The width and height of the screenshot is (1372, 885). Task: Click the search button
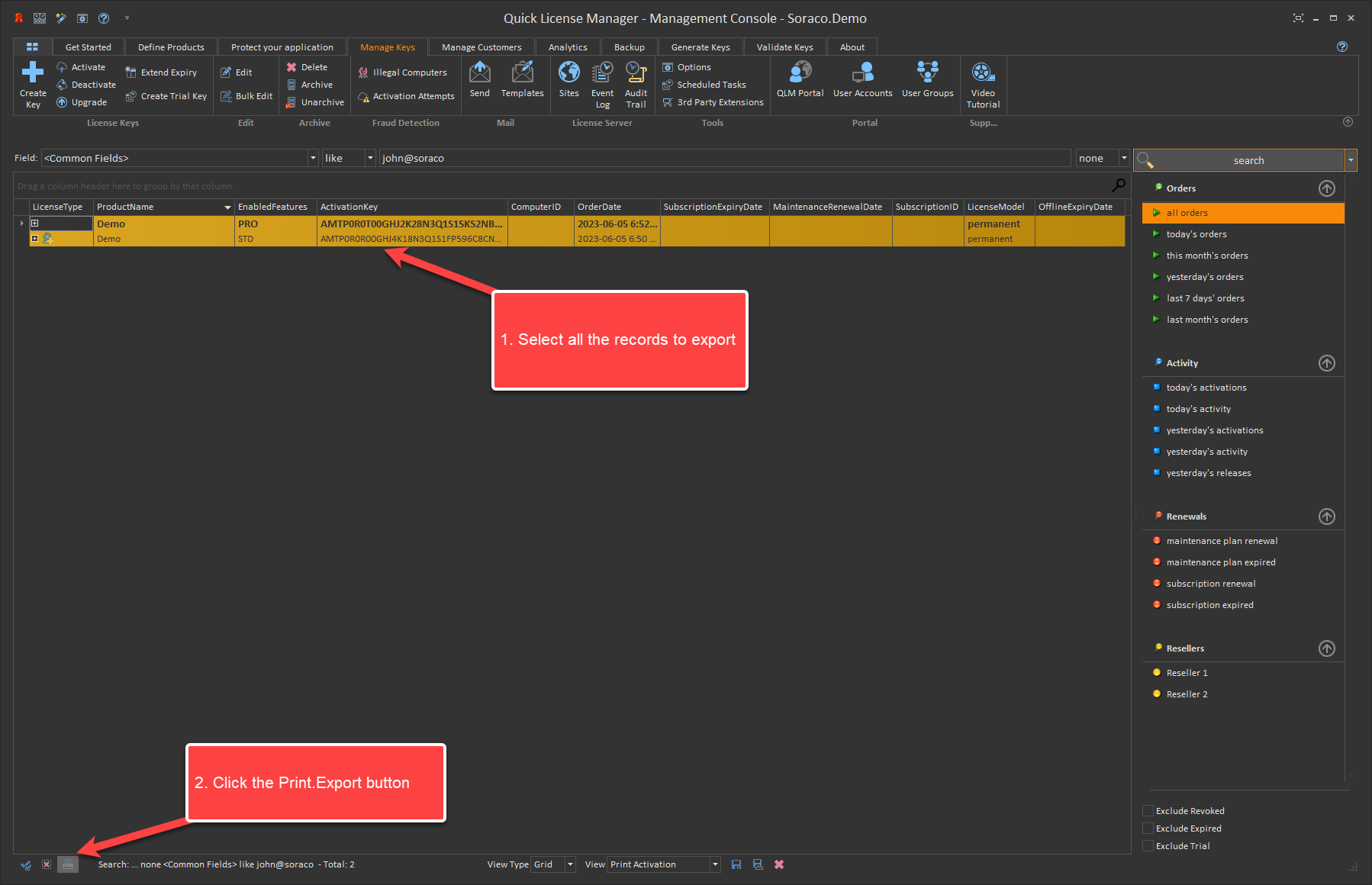pyautogui.click(x=1239, y=160)
